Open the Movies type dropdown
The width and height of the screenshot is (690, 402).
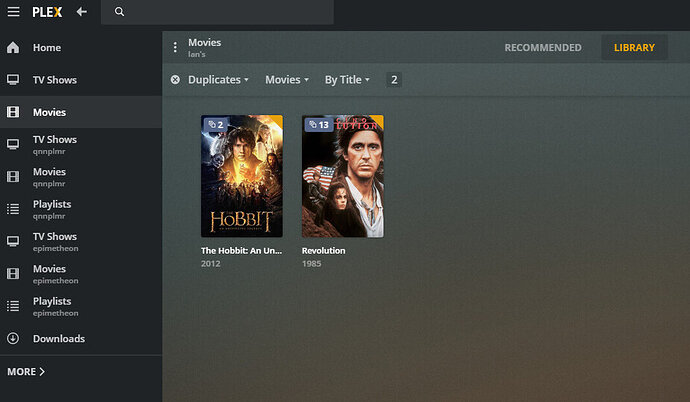pos(286,80)
